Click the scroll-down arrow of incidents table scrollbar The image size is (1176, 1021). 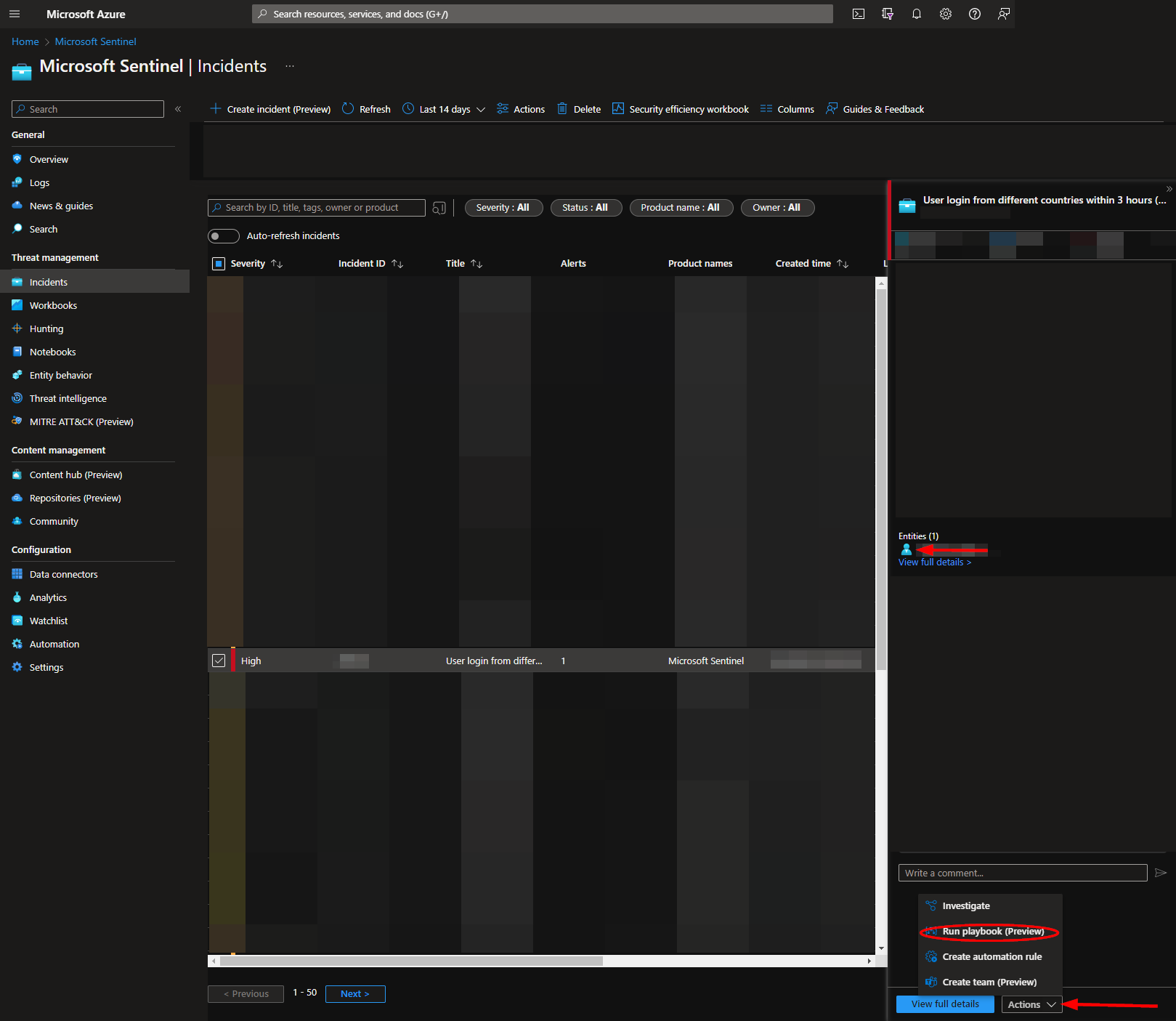point(881,948)
